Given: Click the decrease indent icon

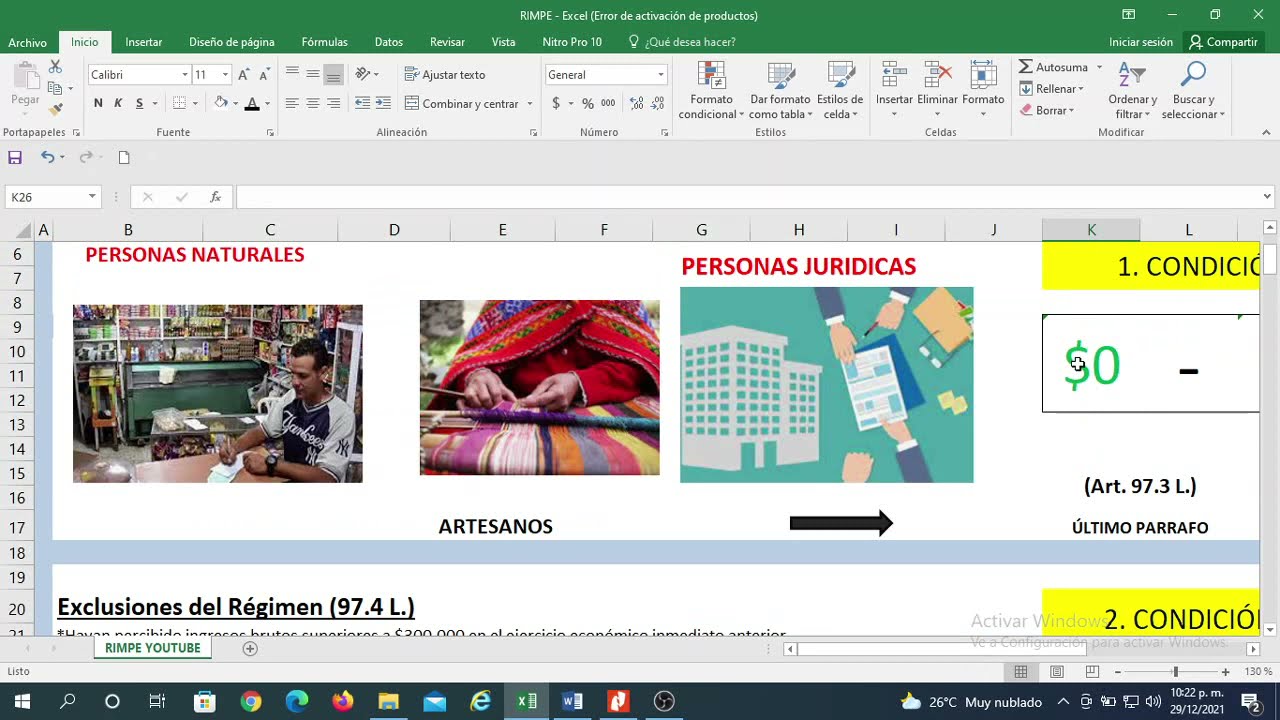Looking at the screenshot, I should tap(362, 103).
